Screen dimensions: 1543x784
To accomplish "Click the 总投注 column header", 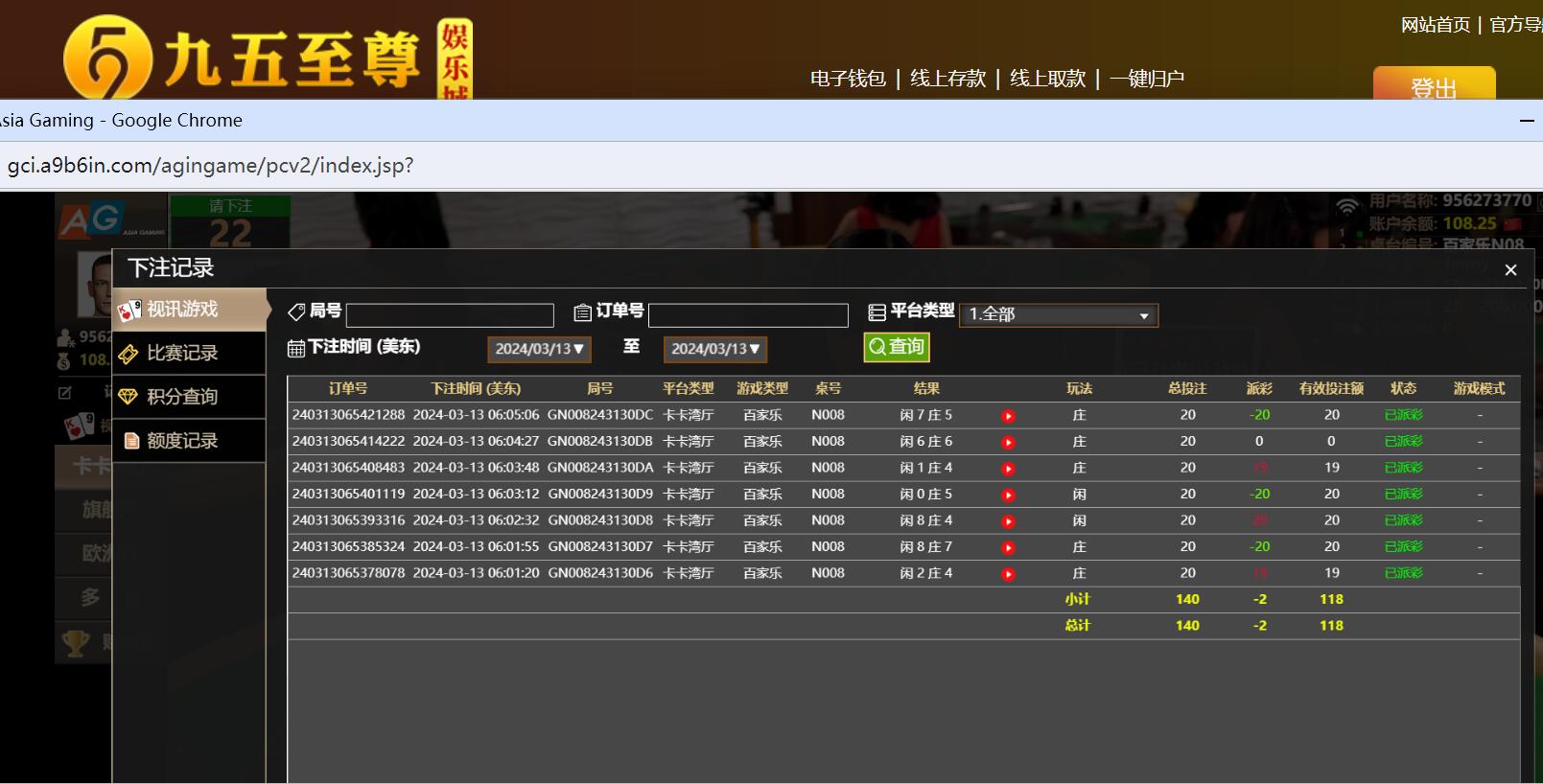I will tap(1187, 389).
